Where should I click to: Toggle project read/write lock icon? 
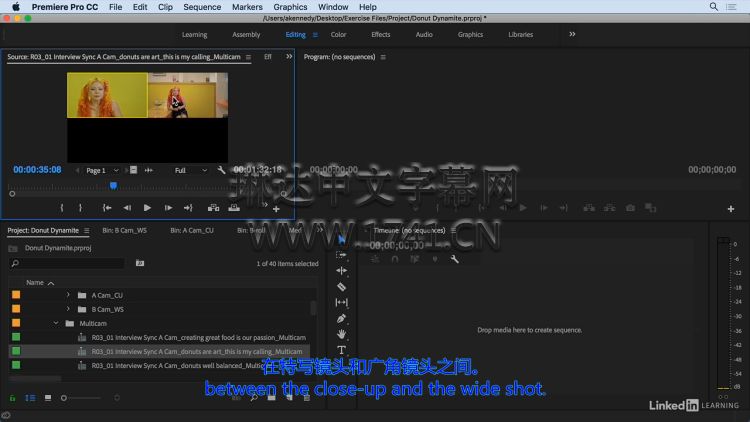point(12,398)
